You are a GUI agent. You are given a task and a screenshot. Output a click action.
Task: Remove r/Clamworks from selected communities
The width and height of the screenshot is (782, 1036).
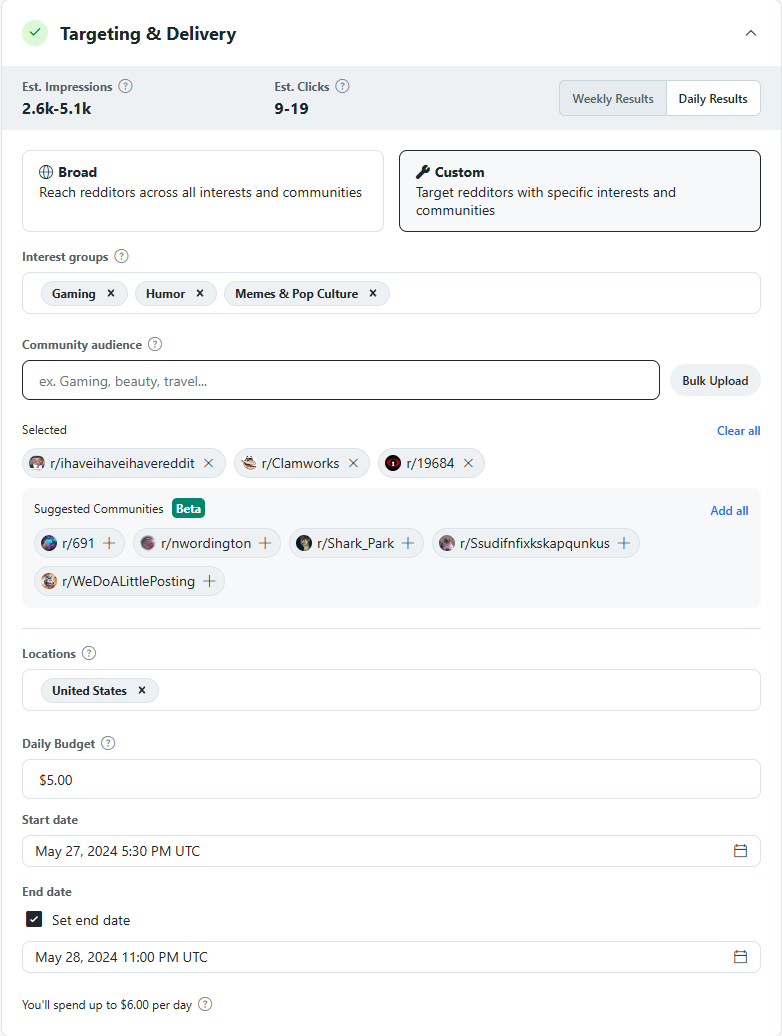[353, 463]
